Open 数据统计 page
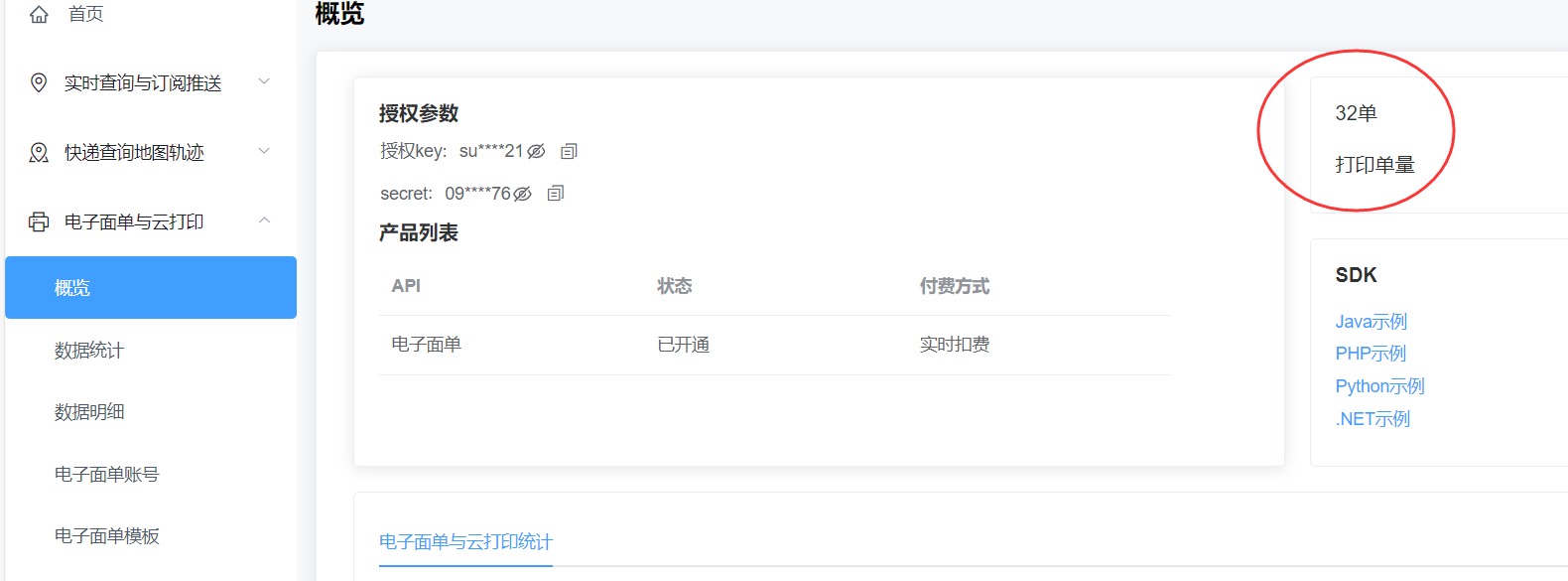Screen dimensions: 1568x581 (x=89, y=351)
